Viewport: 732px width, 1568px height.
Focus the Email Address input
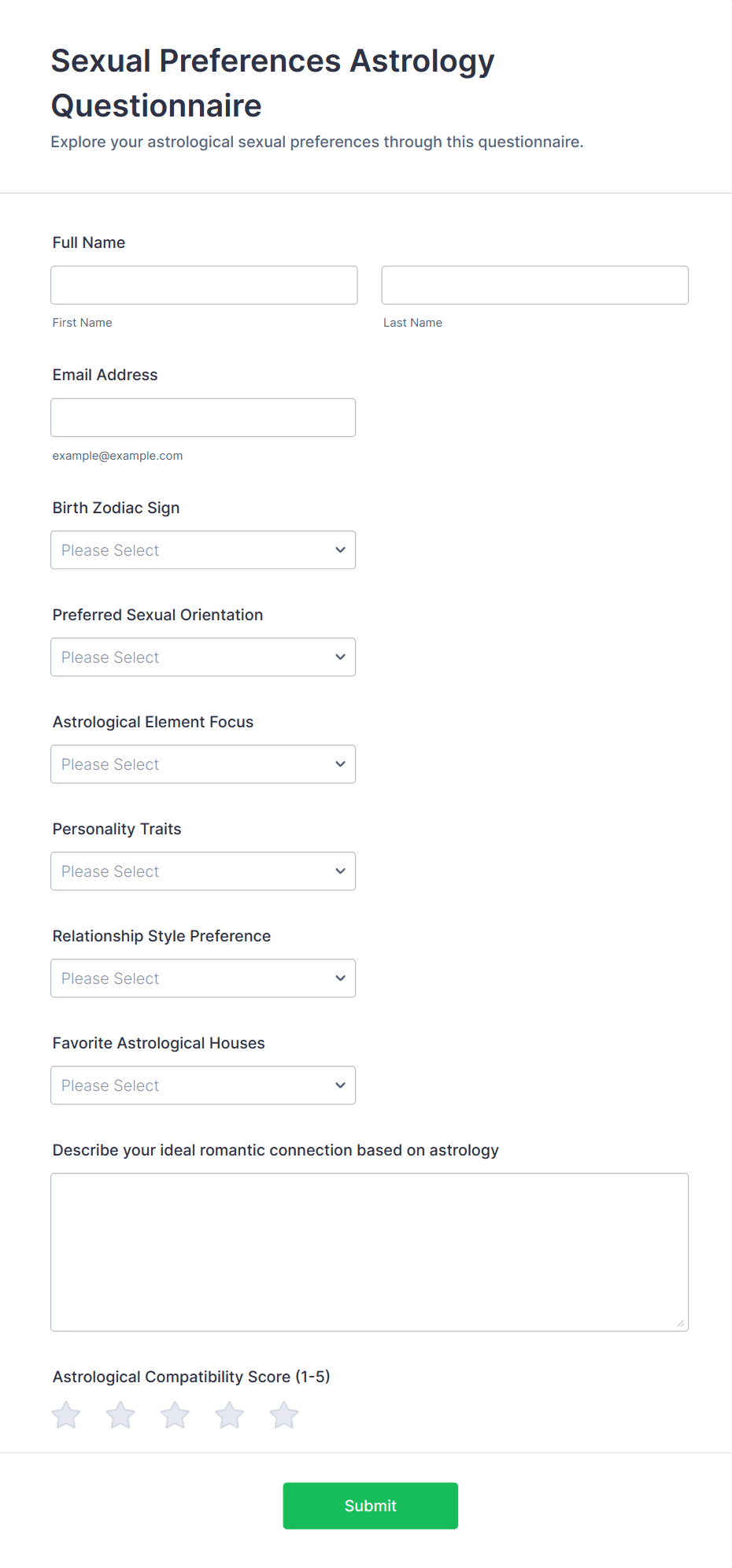click(203, 417)
